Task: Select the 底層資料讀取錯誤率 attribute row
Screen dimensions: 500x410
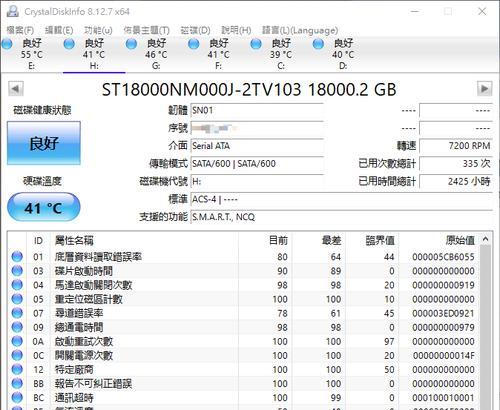Action: pos(244,257)
